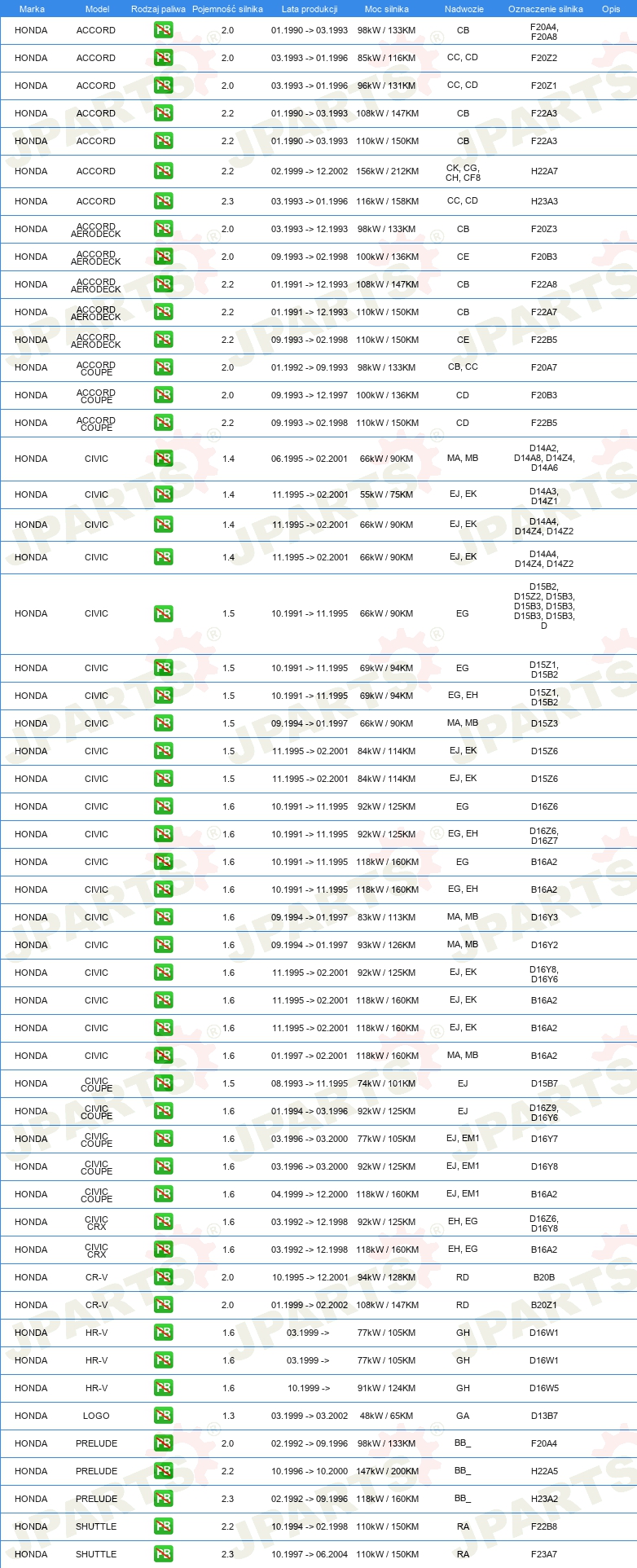The height and width of the screenshot is (1568, 637).
Task: Select engine code D16W5
Action: (544, 1388)
